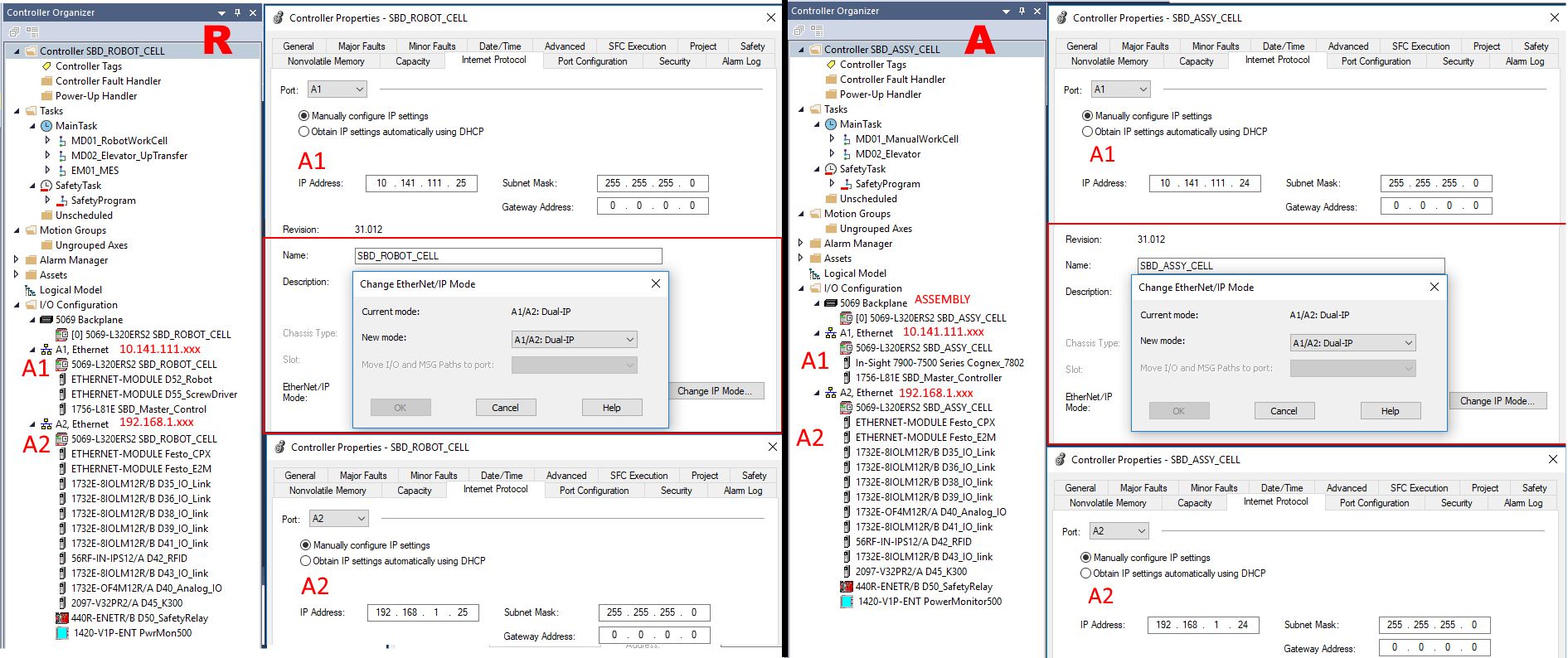Open Alarm Log tab in lower SBD_ASSY_CELL properties
This screenshot has height=658, width=1568.
pos(1523,503)
